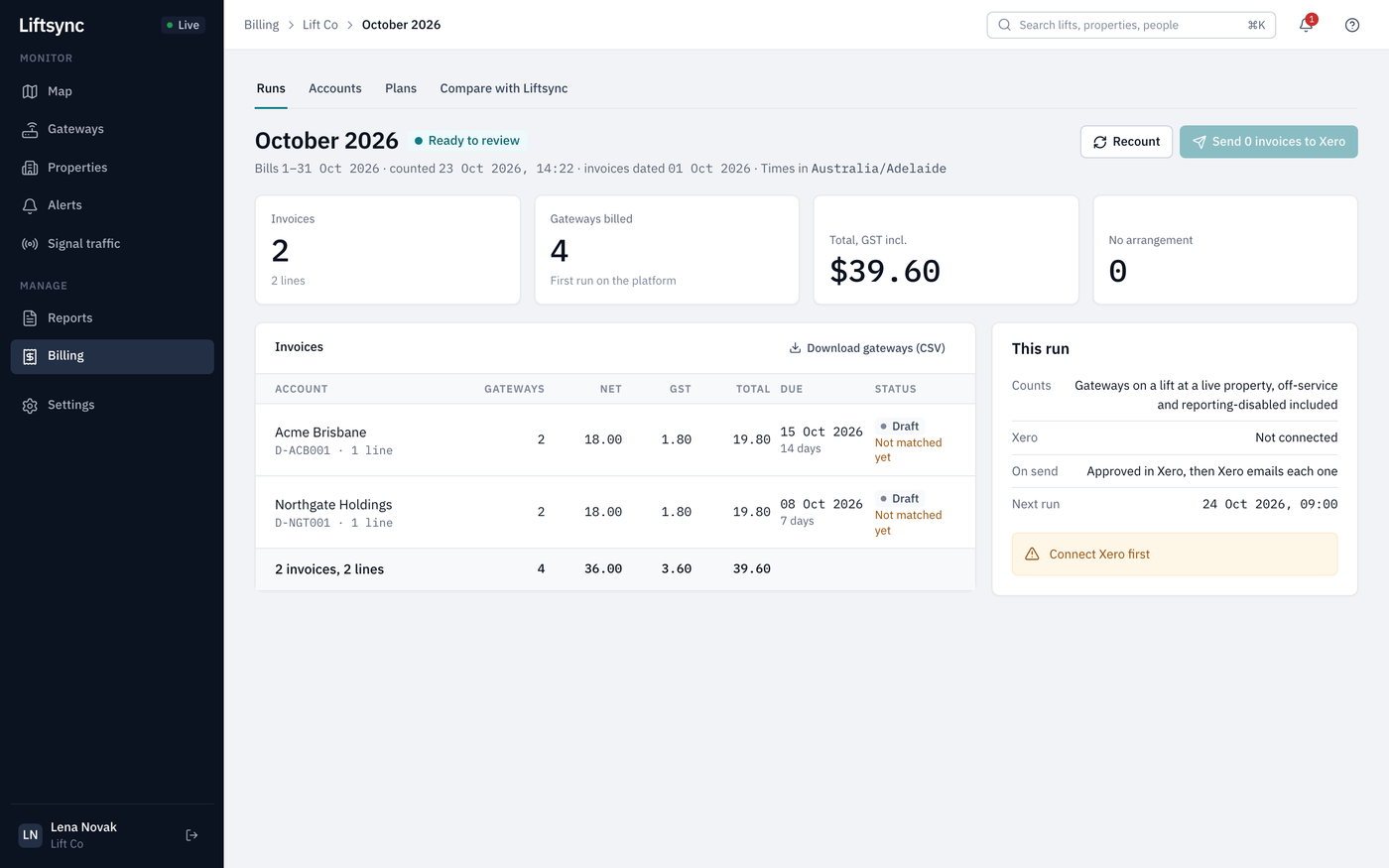Image resolution: width=1389 pixels, height=868 pixels.
Task: Click the DUE column header
Action: point(792,389)
